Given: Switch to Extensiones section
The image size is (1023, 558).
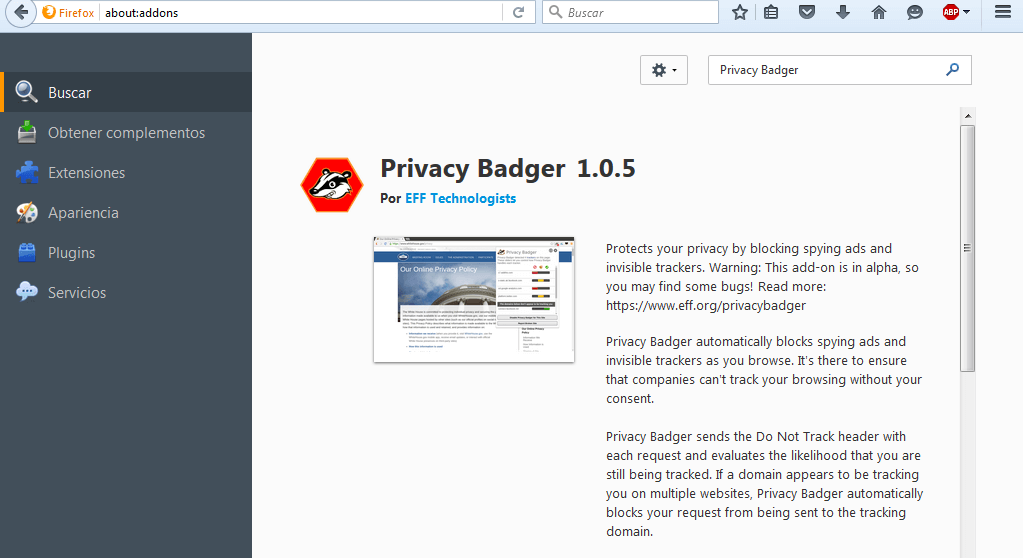Looking at the screenshot, I should 126,172.
